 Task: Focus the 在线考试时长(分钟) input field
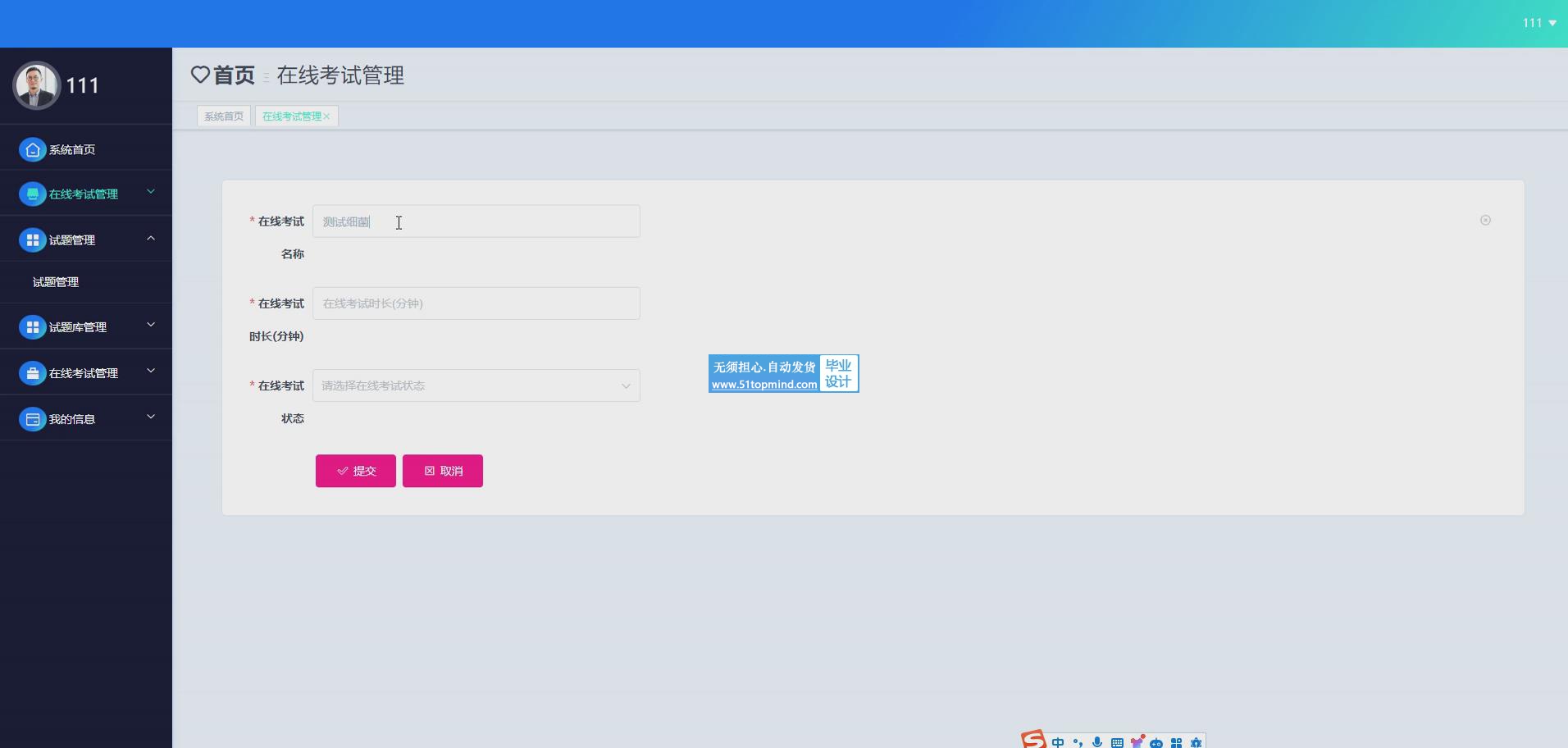pyautogui.click(x=476, y=303)
